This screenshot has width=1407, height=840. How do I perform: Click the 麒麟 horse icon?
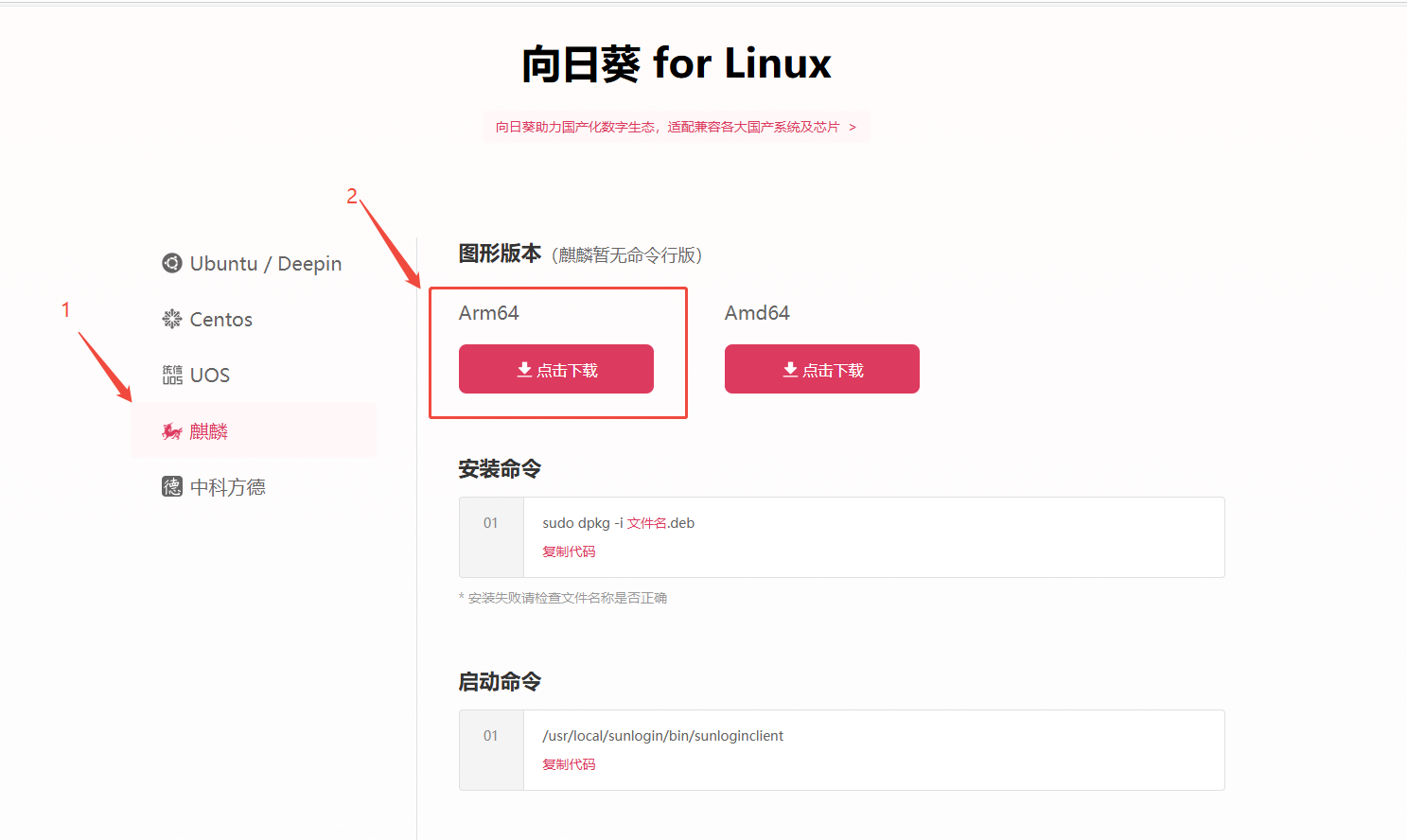click(x=171, y=430)
